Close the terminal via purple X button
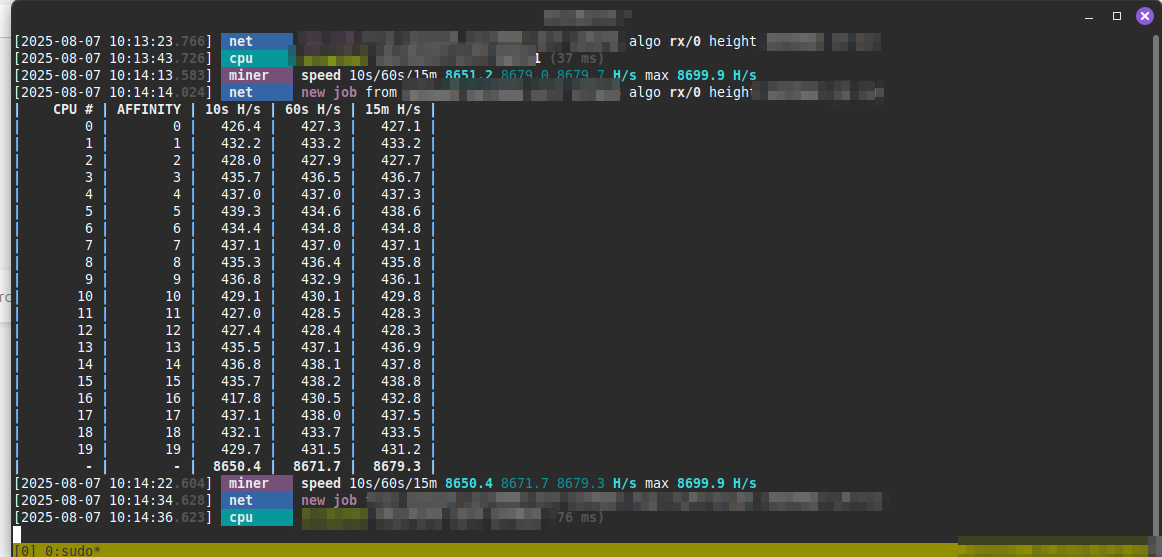This screenshot has height=557, width=1162. [1146, 16]
